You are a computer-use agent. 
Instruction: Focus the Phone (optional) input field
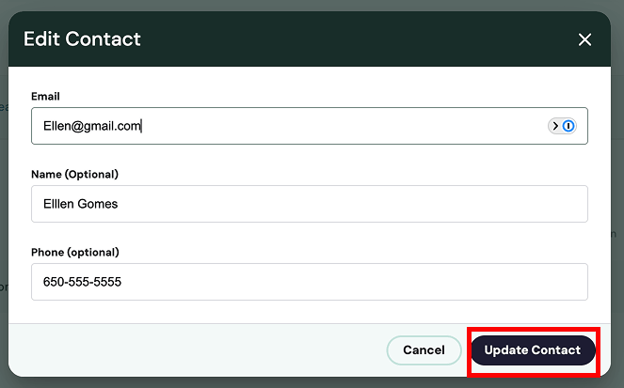click(x=309, y=282)
